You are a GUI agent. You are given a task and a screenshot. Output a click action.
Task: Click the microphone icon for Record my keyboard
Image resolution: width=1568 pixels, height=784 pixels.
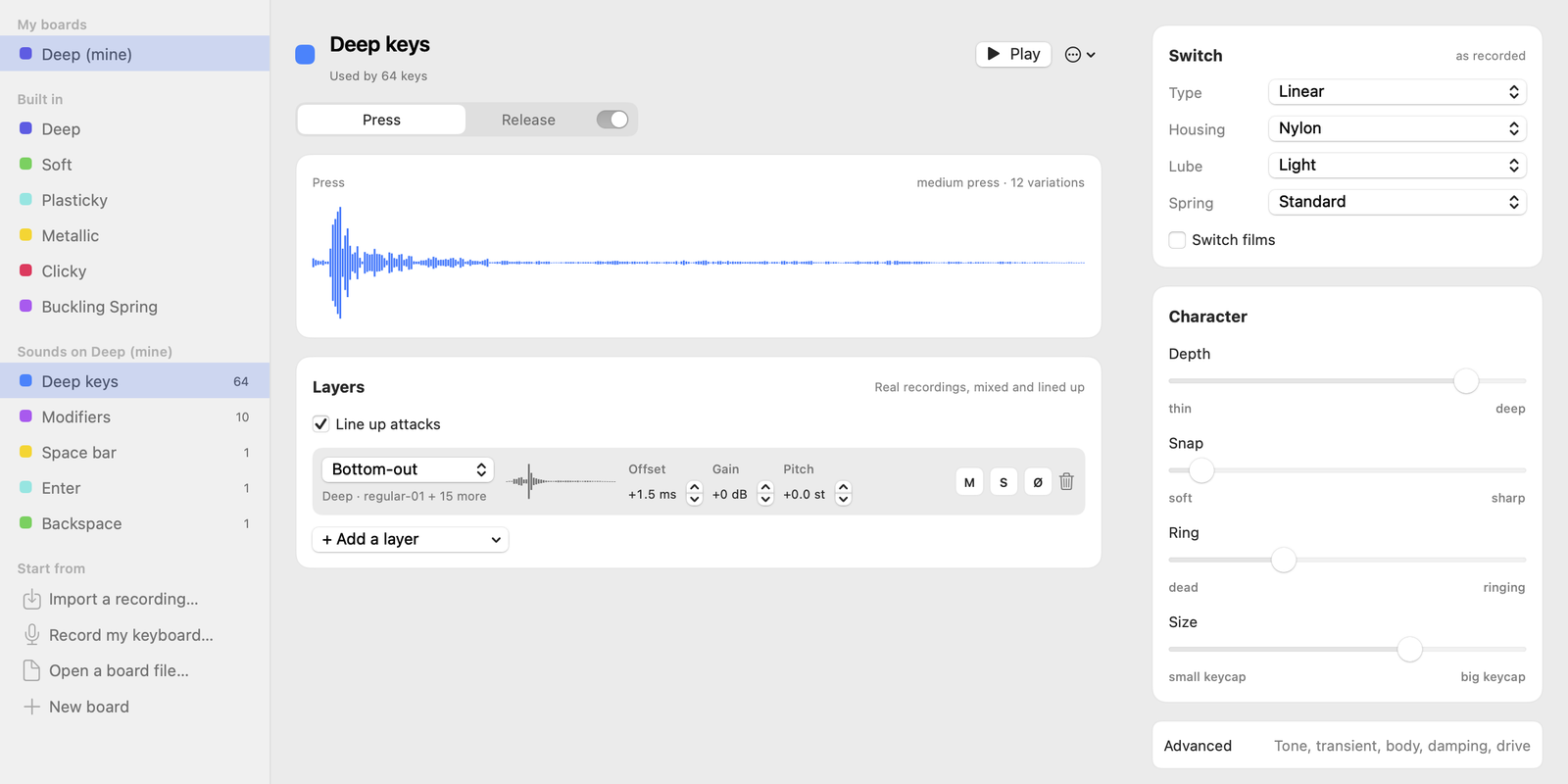pos(32,635)
